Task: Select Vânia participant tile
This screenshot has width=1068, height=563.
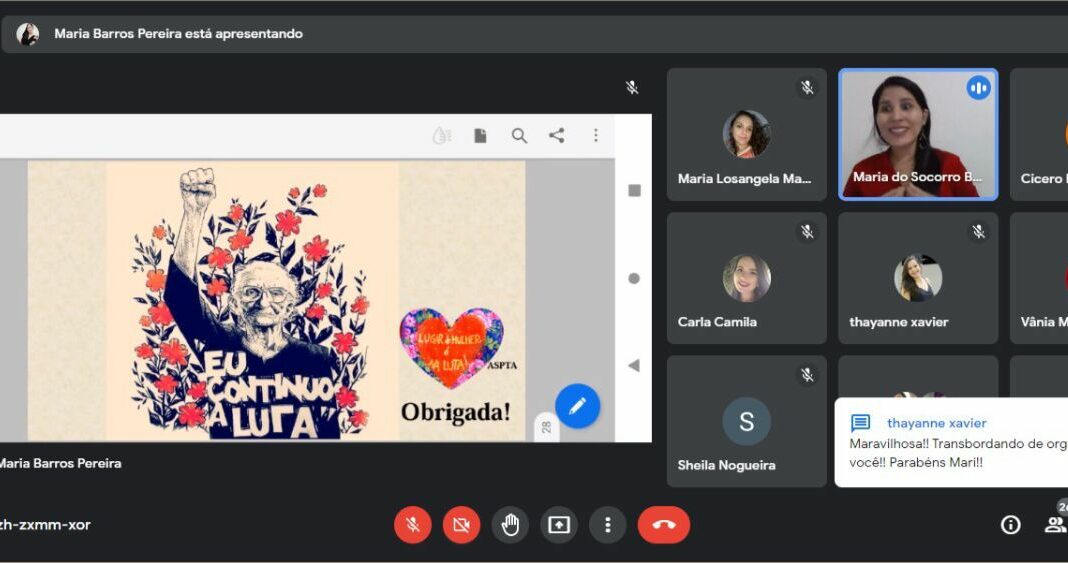Action: (x=1039, y=278)
